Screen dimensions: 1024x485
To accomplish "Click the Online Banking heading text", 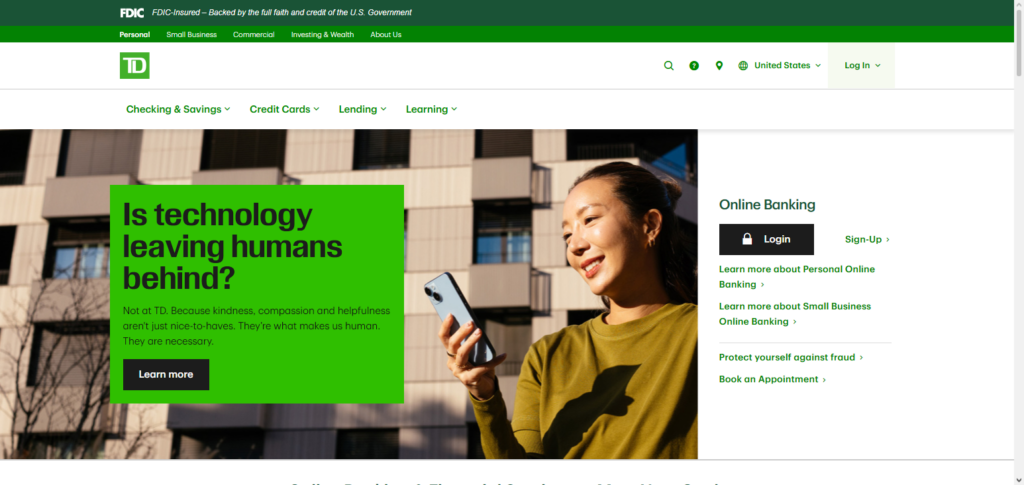I will point(767,205).
